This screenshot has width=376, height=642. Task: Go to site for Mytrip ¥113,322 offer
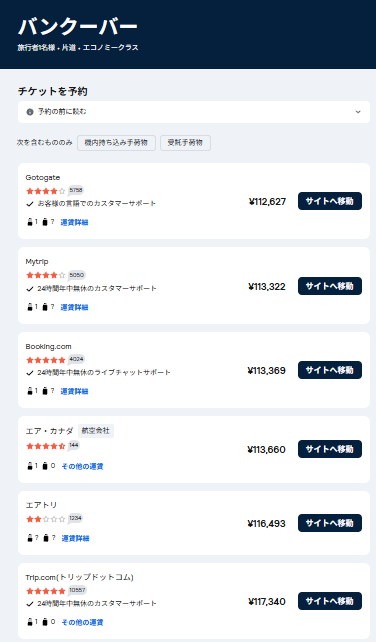330,286
